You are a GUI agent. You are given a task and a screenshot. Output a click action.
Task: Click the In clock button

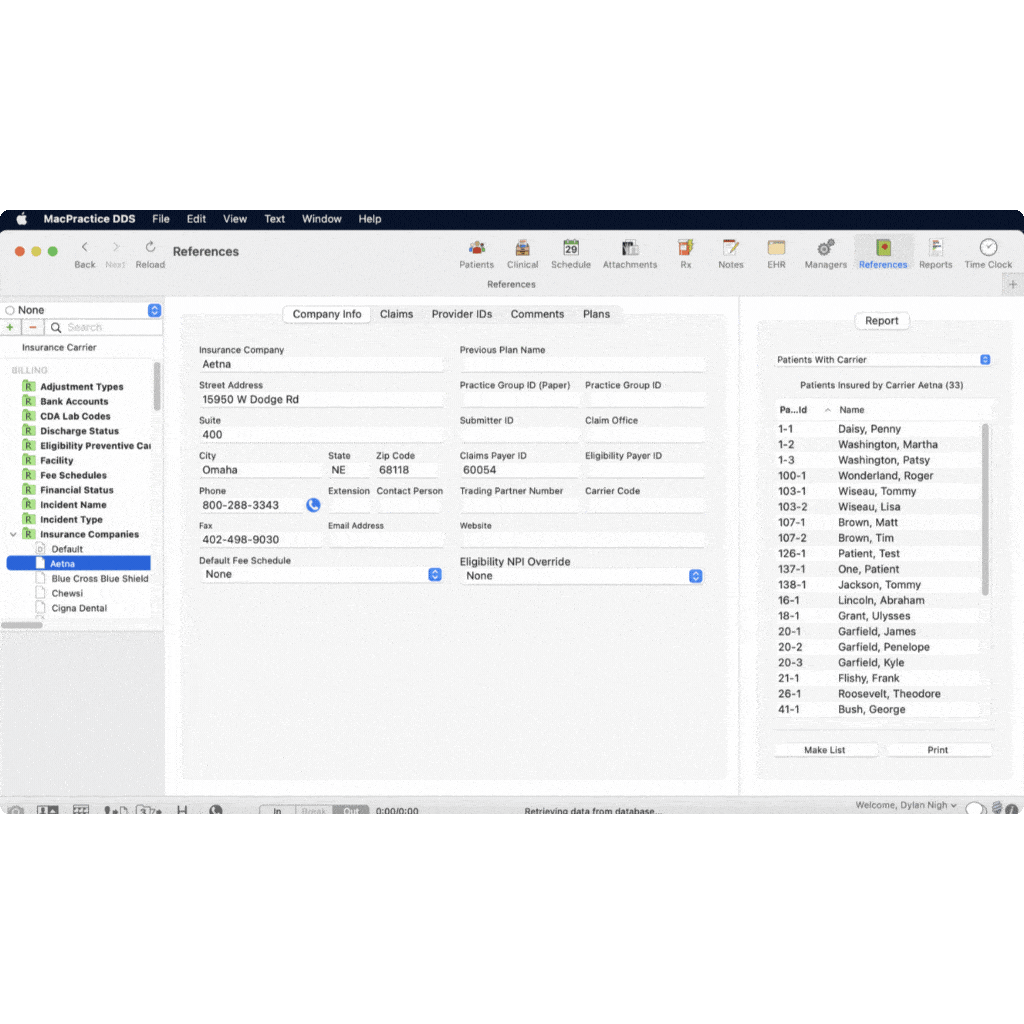coord(277,810)
